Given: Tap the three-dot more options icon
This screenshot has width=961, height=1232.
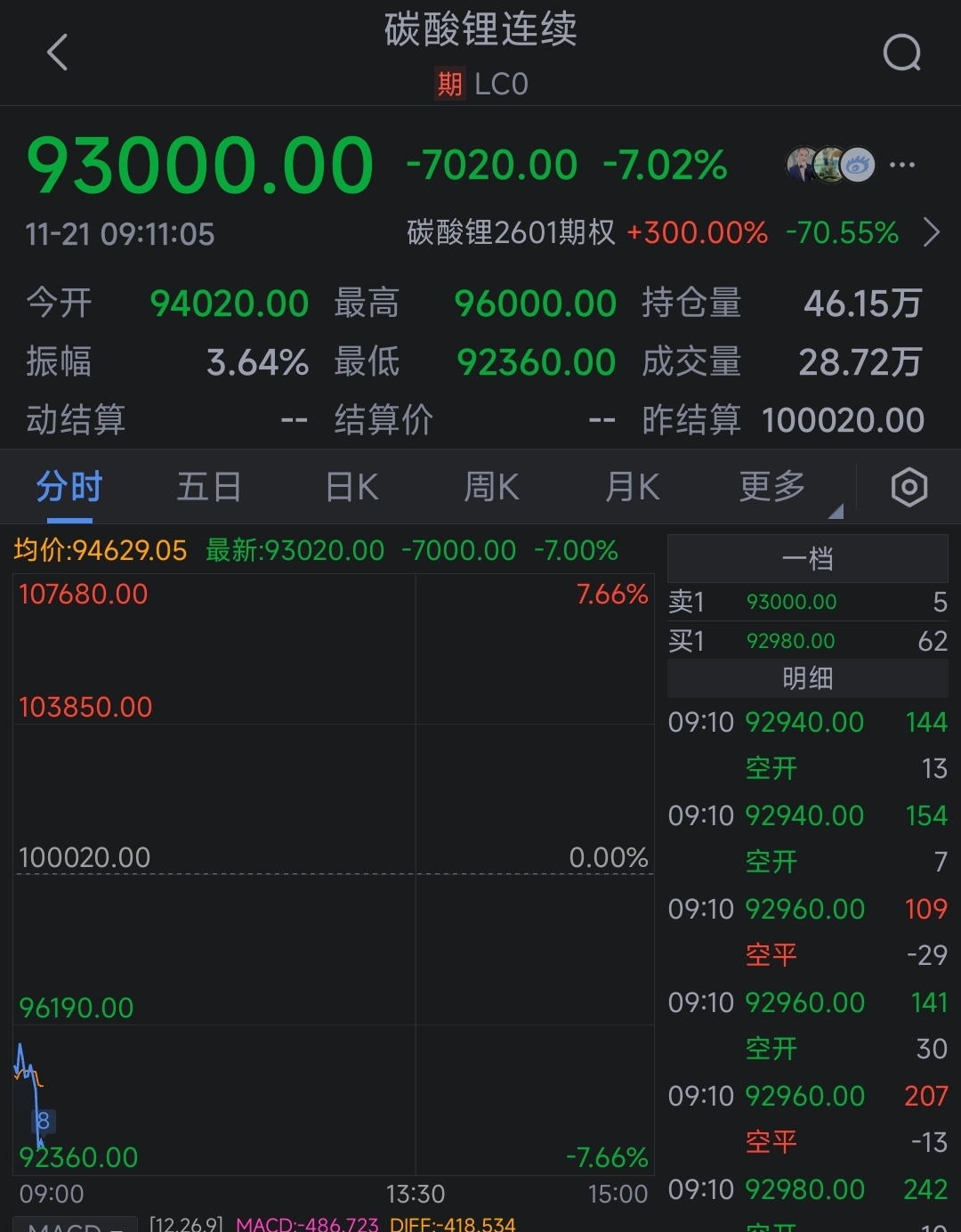Looking at the screenshot, I should pyautogui.click(x=902, y=165).
